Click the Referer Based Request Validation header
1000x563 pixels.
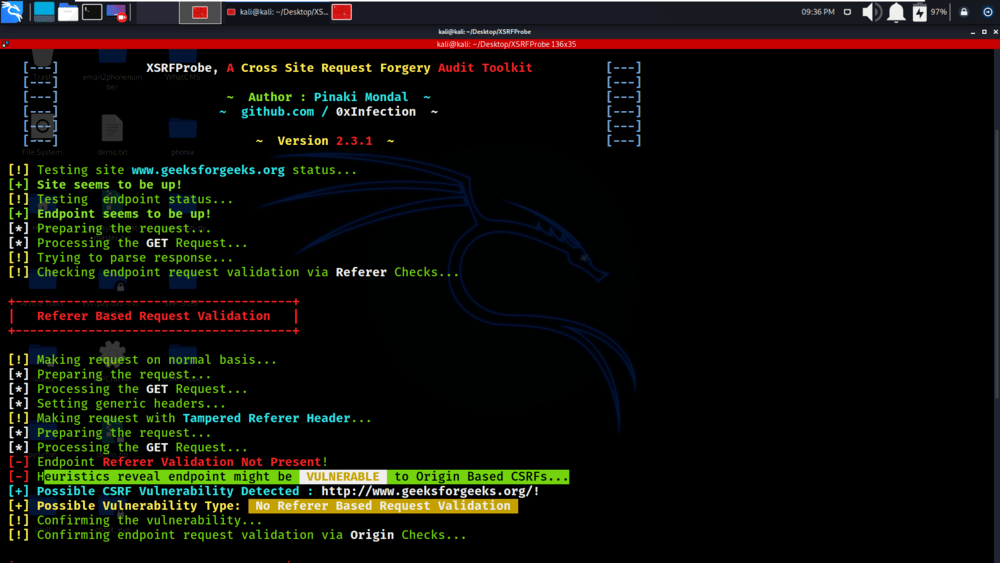click(154, 316)
